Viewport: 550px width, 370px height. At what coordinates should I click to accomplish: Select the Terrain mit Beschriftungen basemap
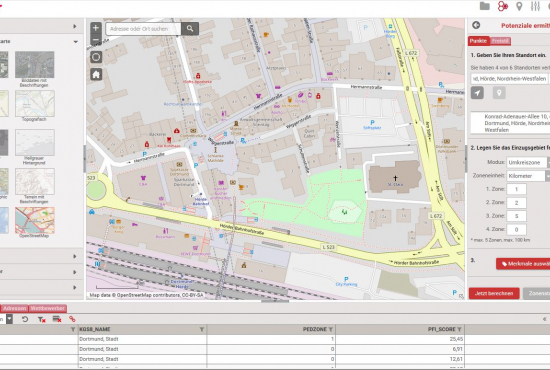tap(34, 181)
